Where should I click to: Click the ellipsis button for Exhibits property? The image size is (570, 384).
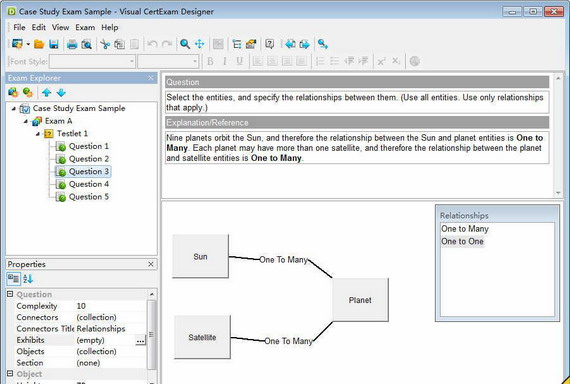point(140,340)
